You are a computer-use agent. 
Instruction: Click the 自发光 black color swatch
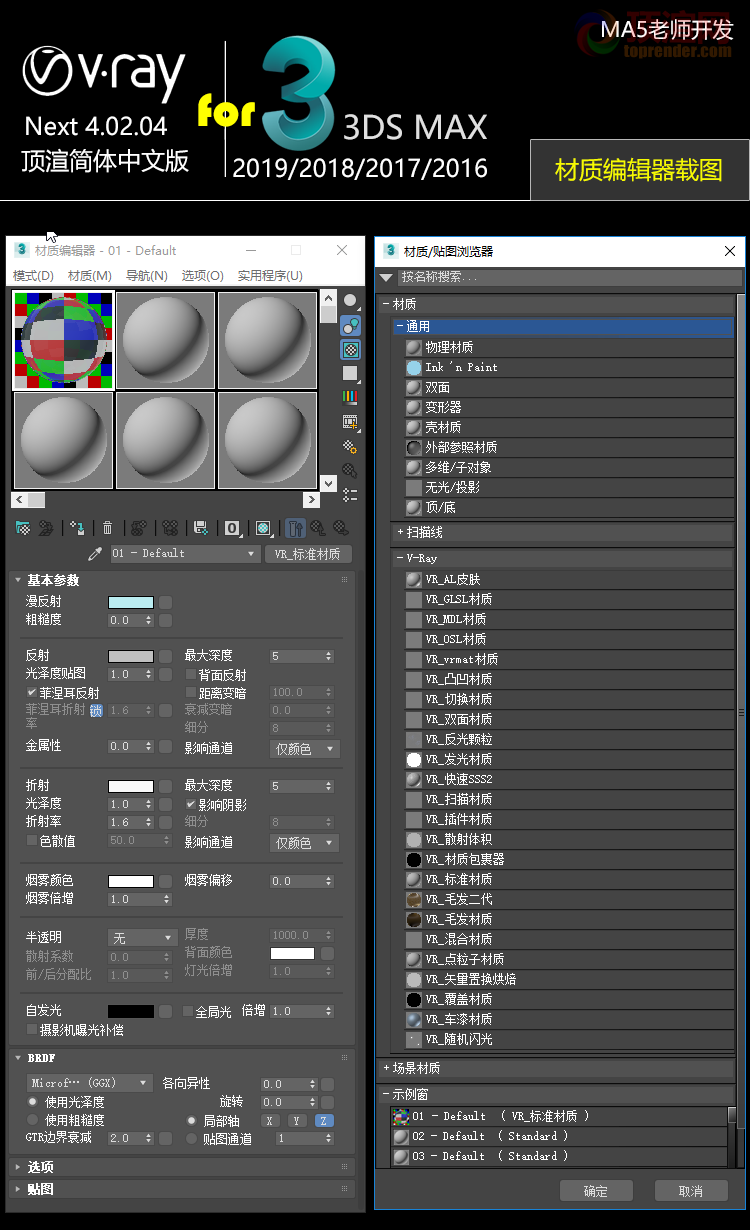coord(131,1011)
